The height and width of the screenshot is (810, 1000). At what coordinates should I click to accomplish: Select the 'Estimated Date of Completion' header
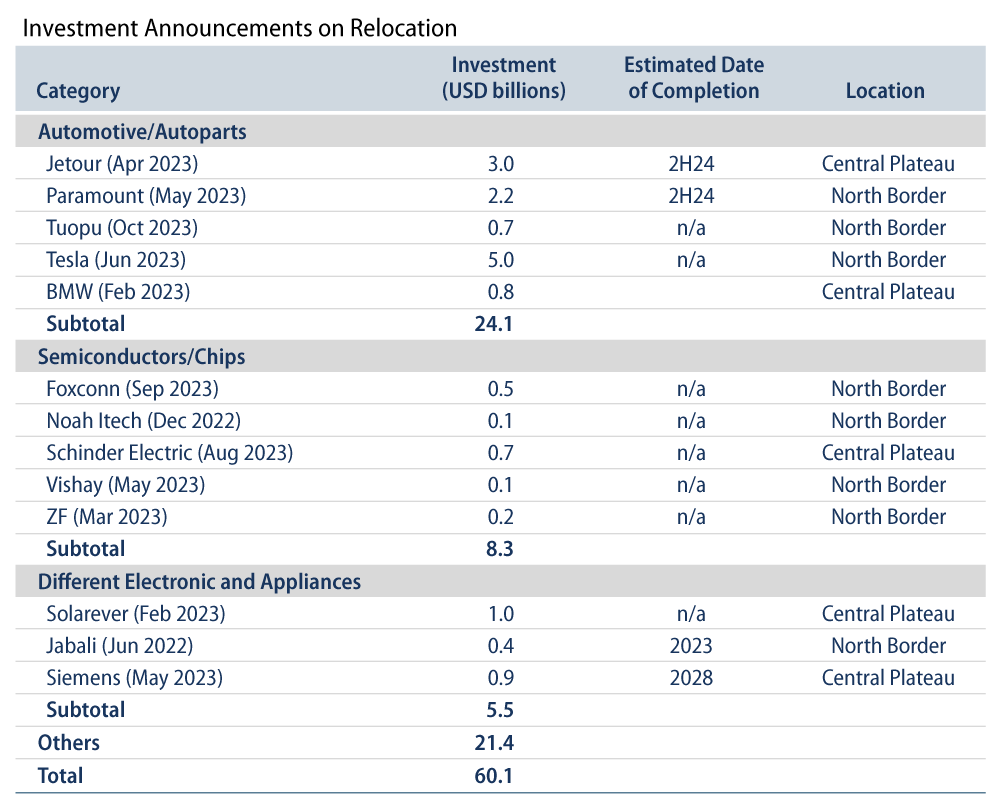point(694,78)
